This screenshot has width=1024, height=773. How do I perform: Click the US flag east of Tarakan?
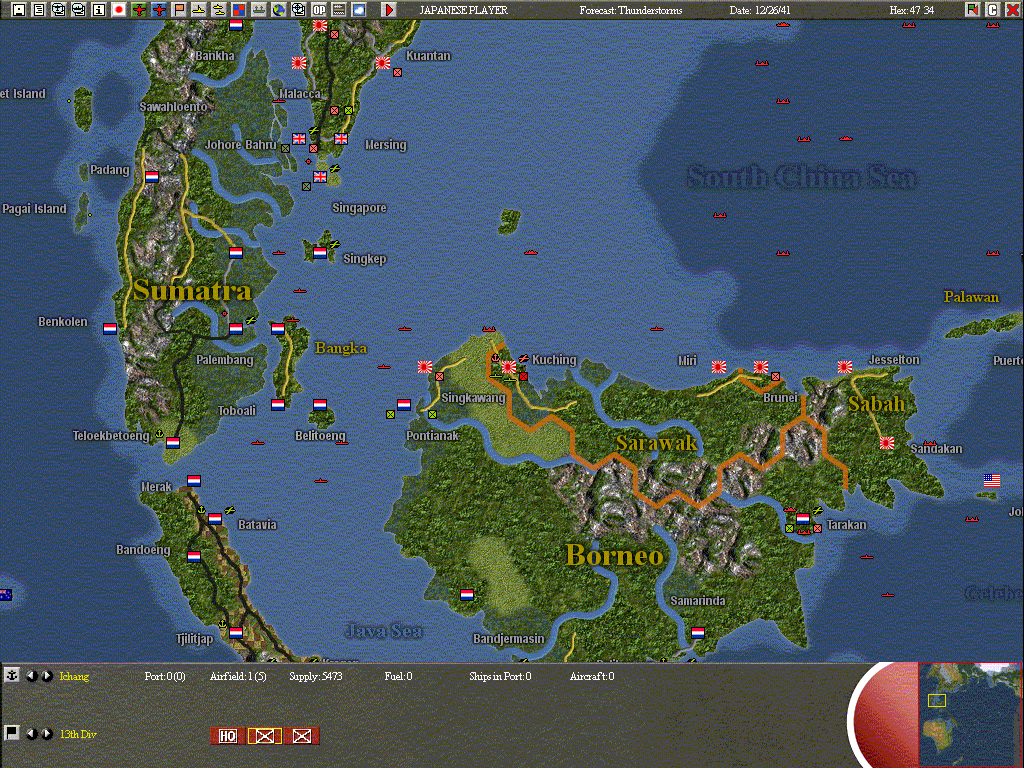[x=992, y=481]
